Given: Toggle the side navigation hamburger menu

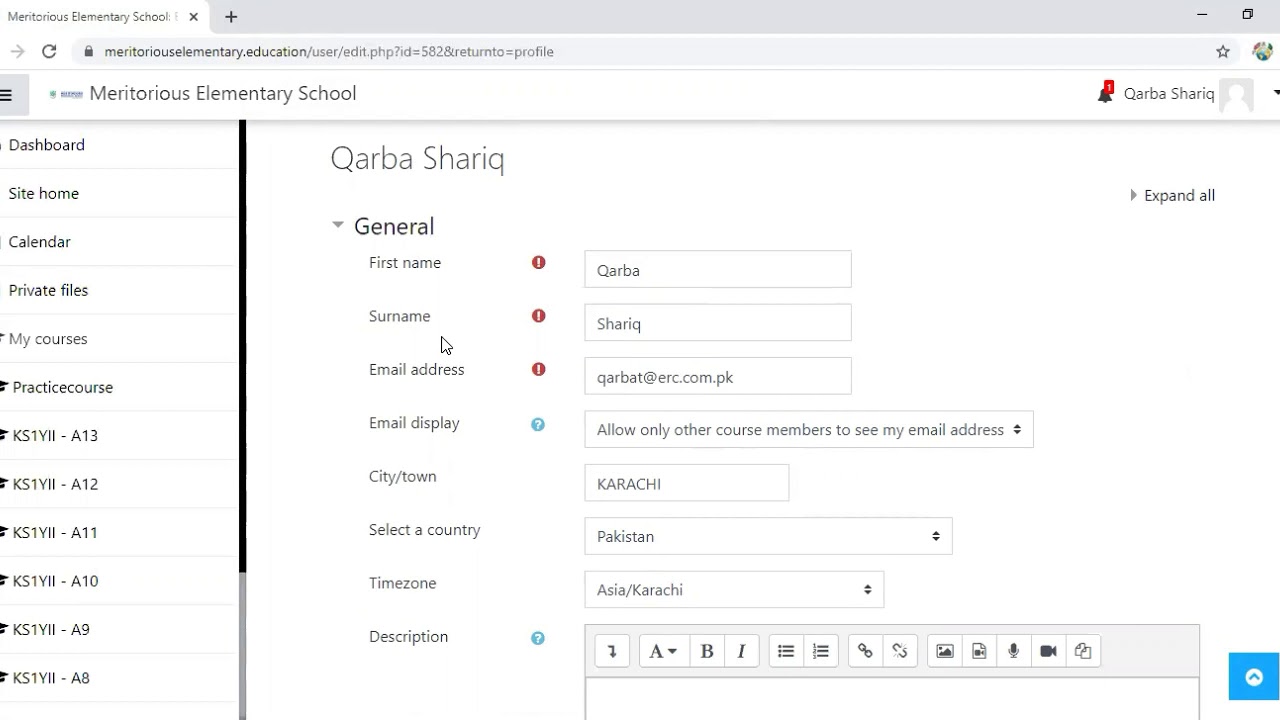Looking at the screenshot, I should pyautogui.click(x=6, y=95).
